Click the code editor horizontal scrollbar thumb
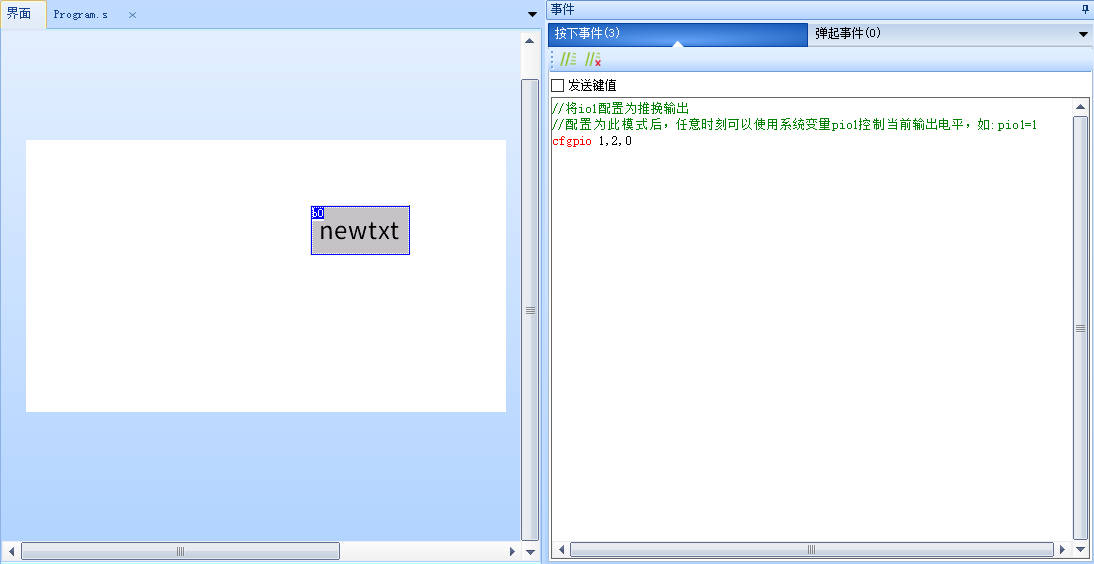This screenshot has width=1094, height=564. (811, 549)
